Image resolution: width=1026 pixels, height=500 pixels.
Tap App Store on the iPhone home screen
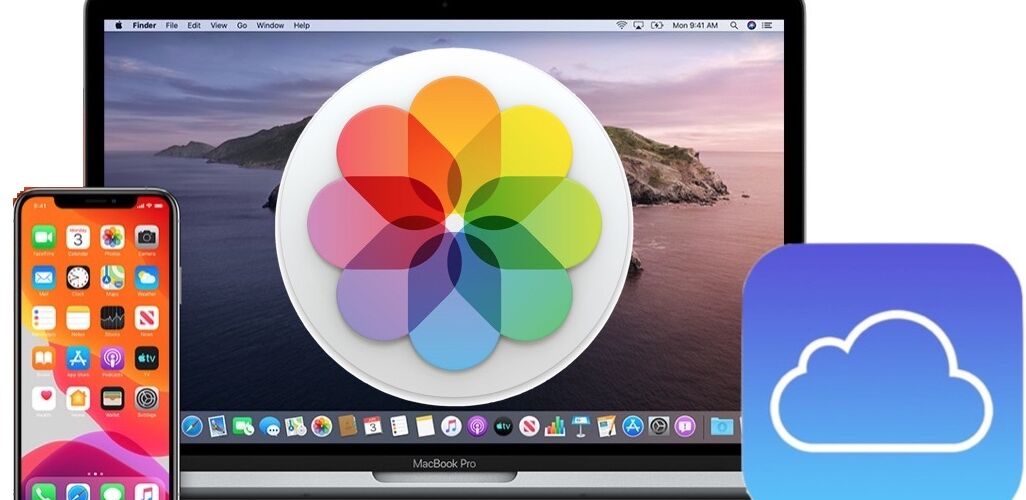(x=78, y=358)
